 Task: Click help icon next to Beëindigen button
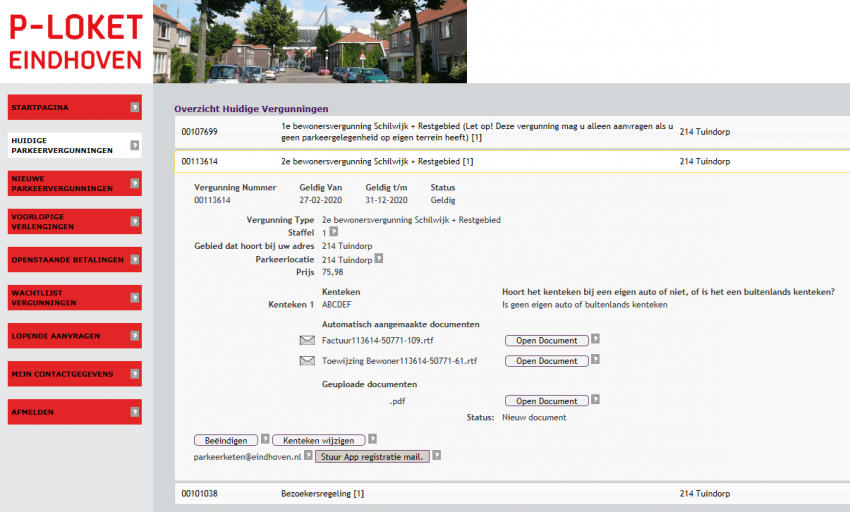point(265,439)
